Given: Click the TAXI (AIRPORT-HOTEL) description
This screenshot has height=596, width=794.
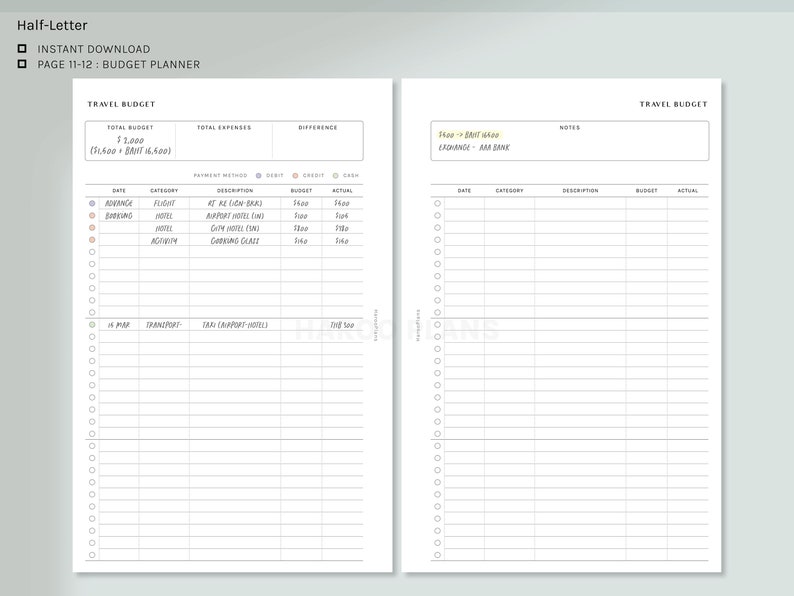Looking at the screenshot, I should [x=235, y=325].
